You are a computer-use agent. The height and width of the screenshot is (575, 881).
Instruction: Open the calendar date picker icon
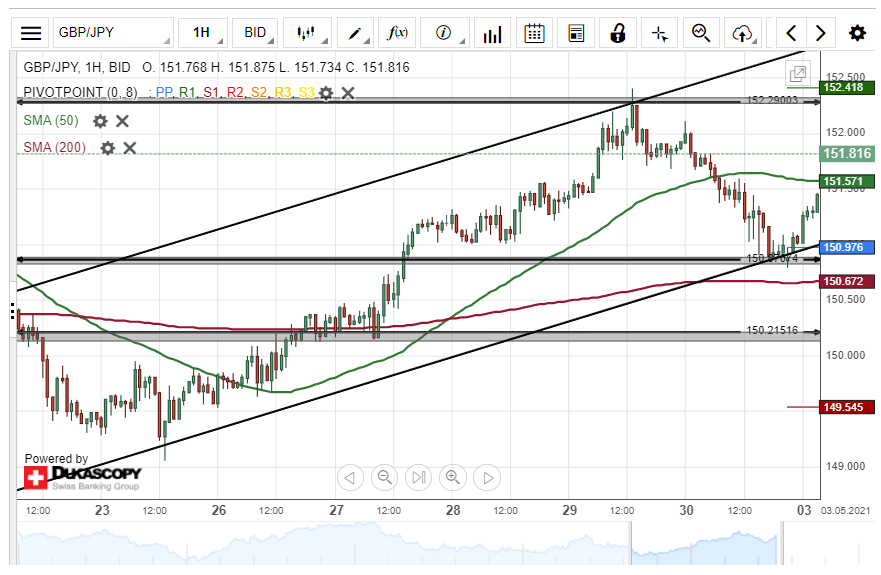coord(534,33)
